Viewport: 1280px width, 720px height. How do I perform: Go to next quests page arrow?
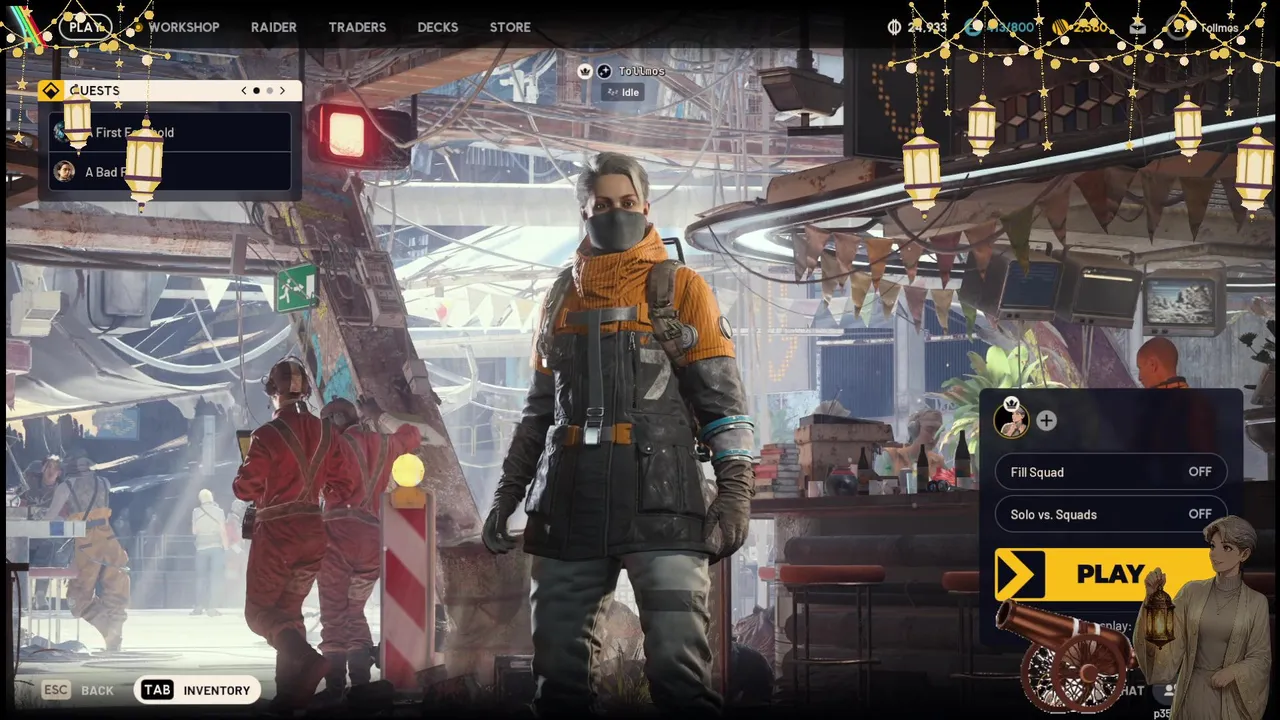(x=282, y=91)
